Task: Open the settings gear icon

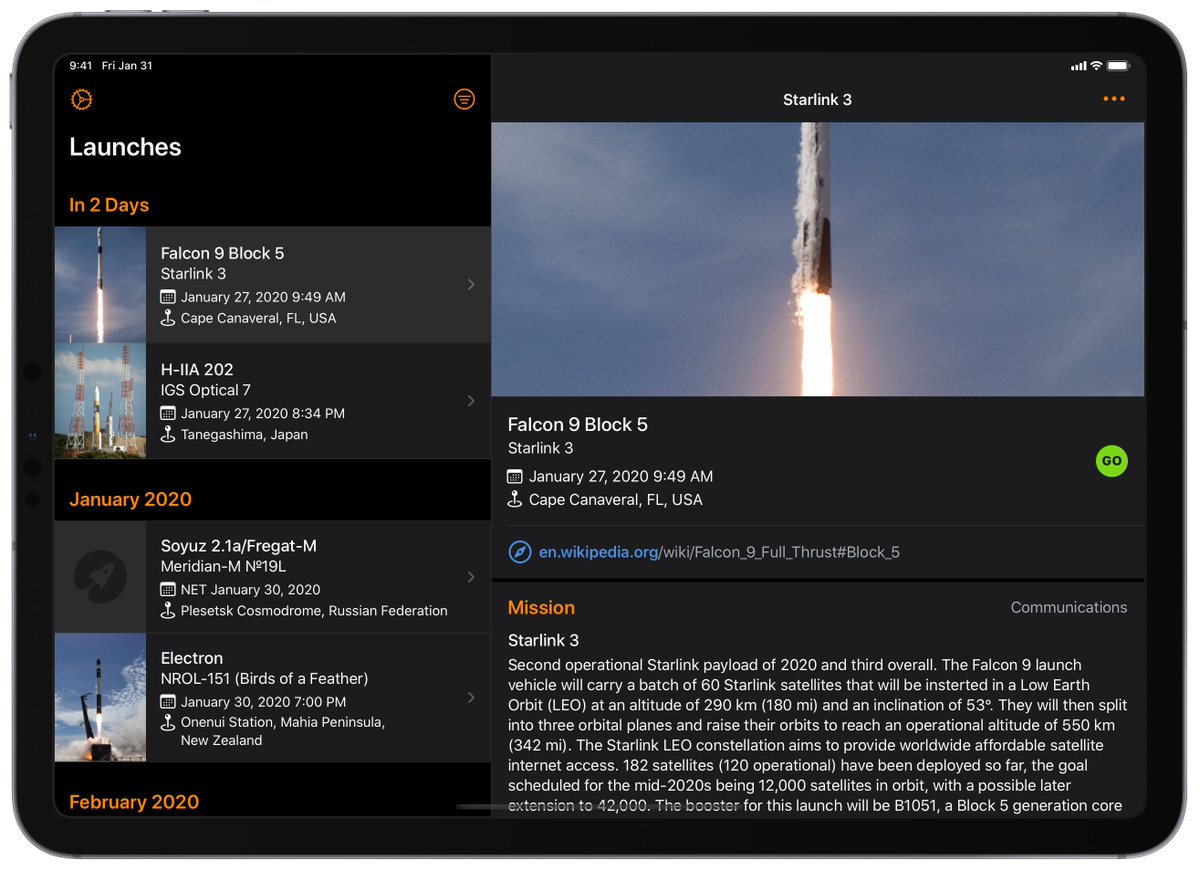Action: 82,99
